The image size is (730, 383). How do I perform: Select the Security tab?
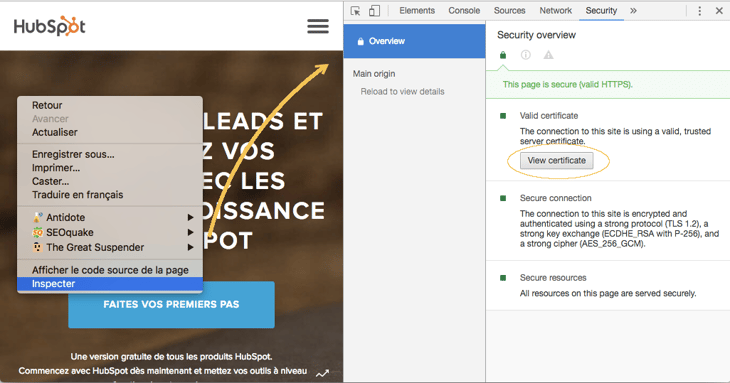tap(601, 11)
